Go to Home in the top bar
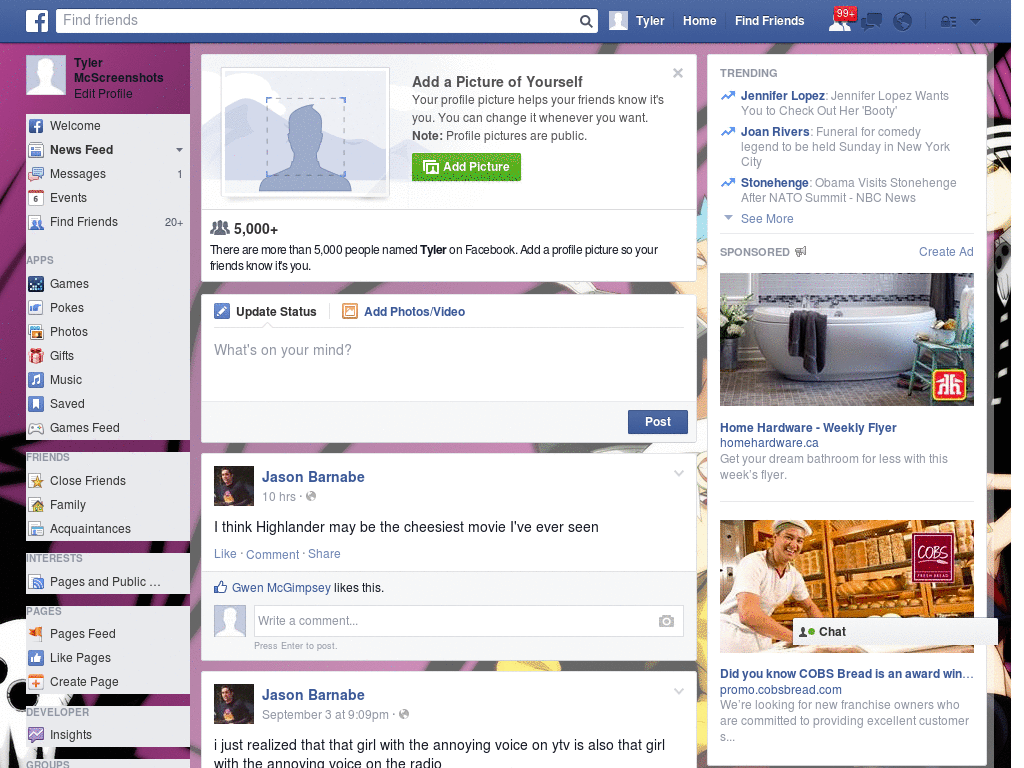Viewport: 1024px width, 768px height. click(x=699, y=21)
